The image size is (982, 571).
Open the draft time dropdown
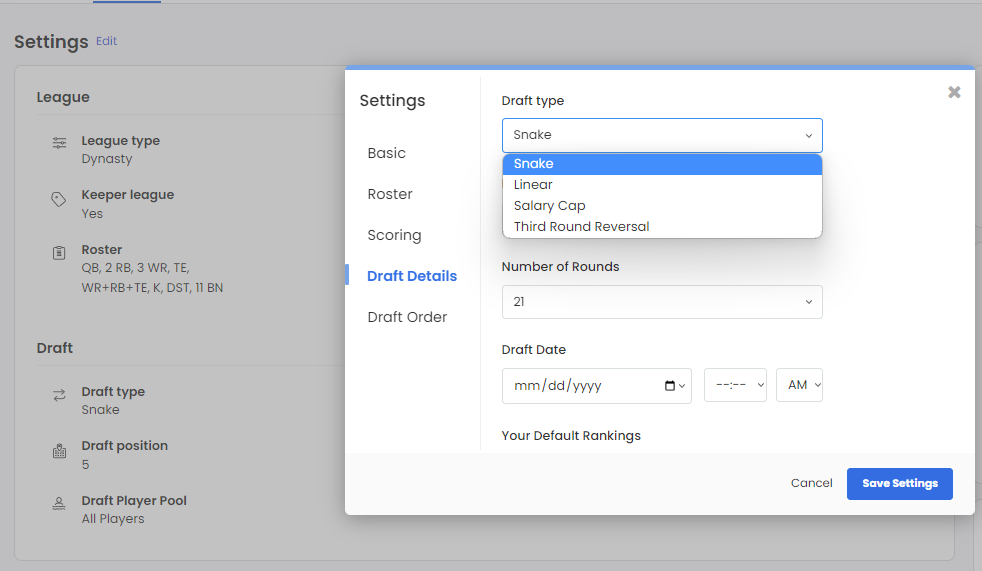point(735,386)
